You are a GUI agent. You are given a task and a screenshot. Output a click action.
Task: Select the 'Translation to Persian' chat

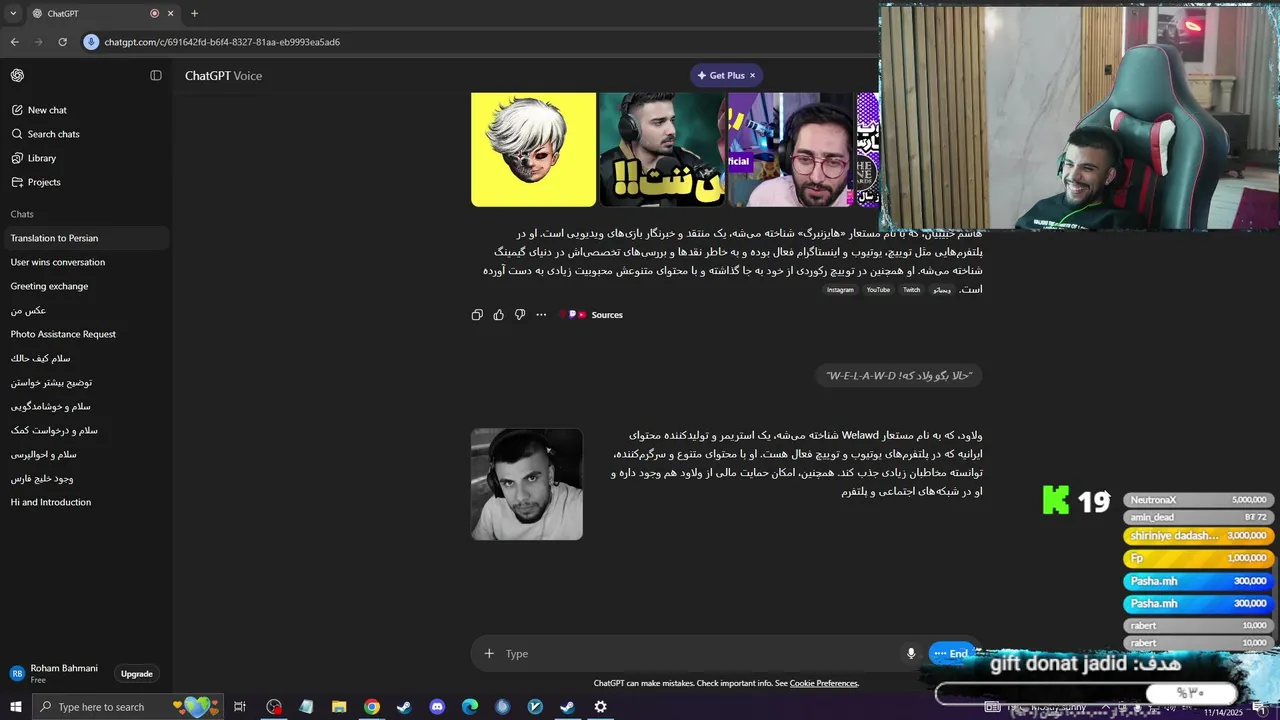85,238
